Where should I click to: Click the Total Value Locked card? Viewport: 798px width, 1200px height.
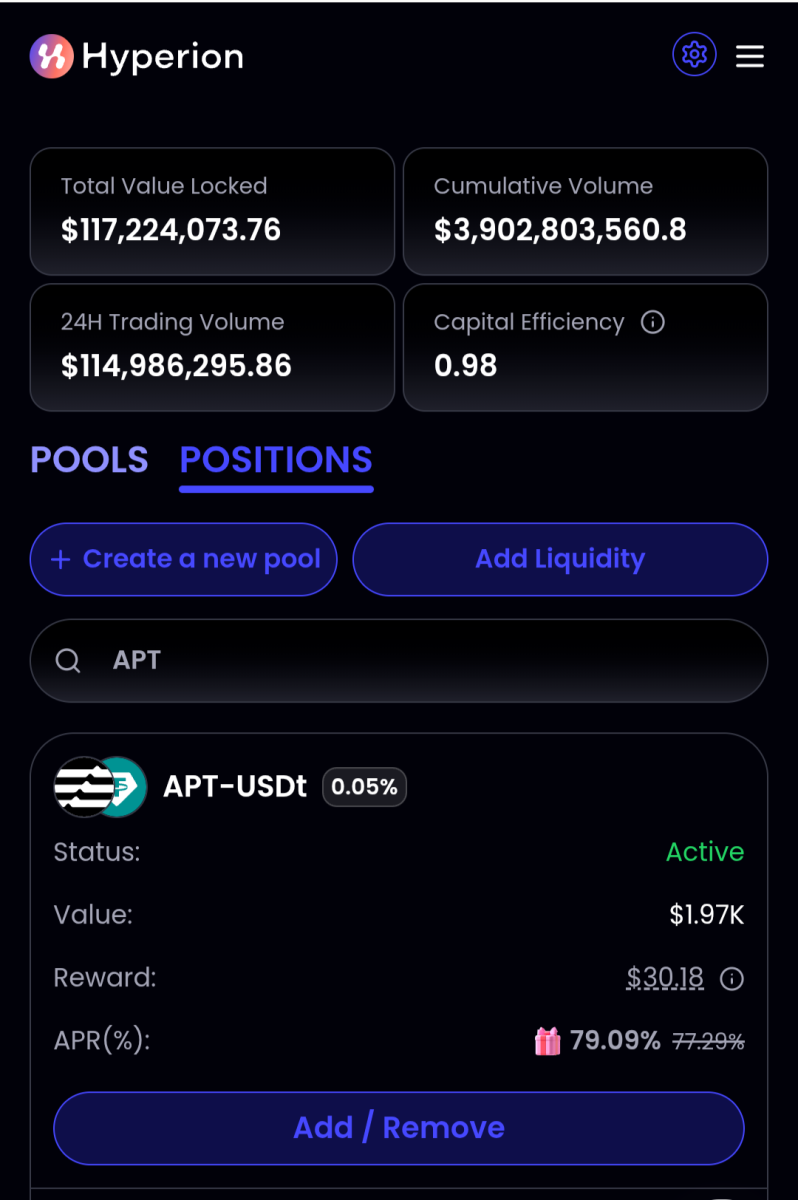coord(212,211)
